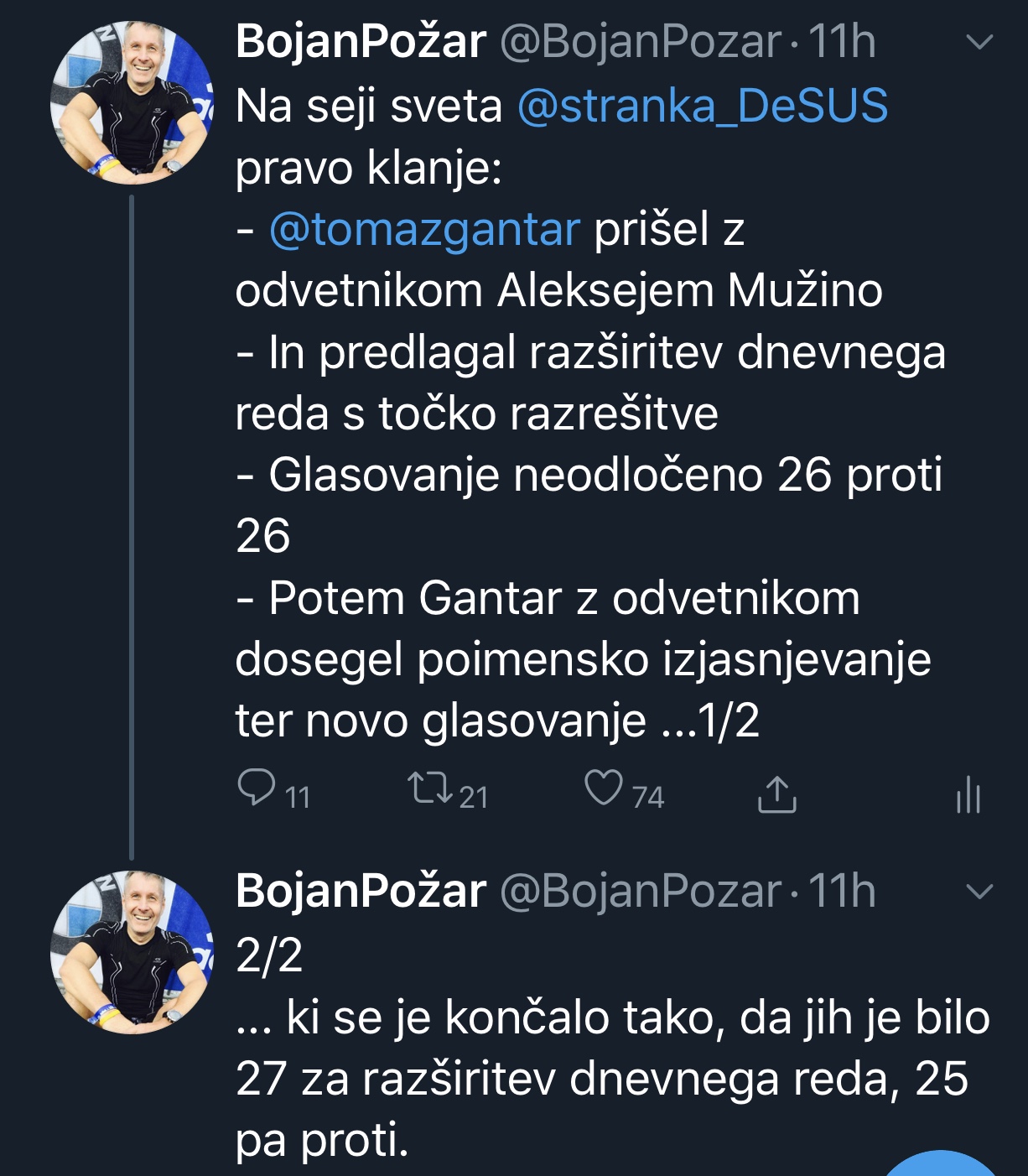Tap the 11h timestamp on the 2/2 tweet

point(842,891)
